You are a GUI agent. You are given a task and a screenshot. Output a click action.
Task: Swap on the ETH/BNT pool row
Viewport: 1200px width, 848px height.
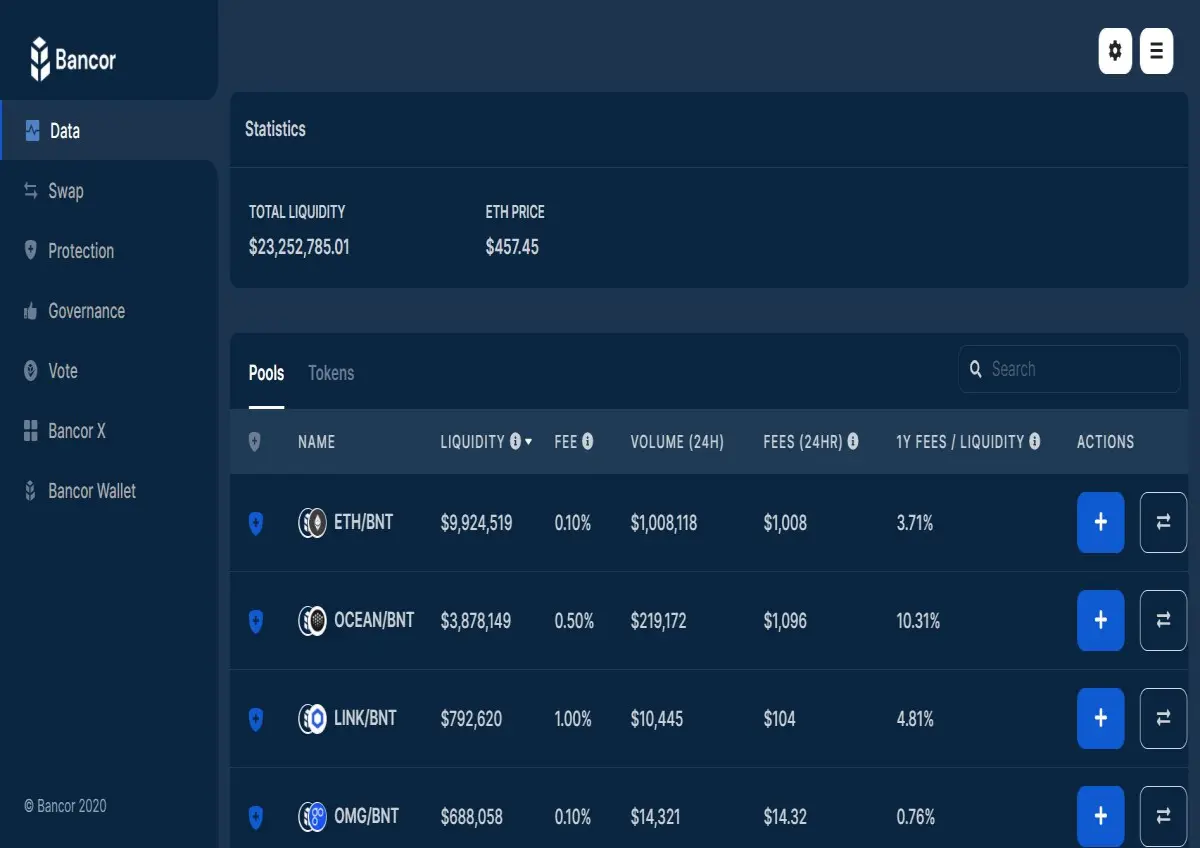point(1163,522)
